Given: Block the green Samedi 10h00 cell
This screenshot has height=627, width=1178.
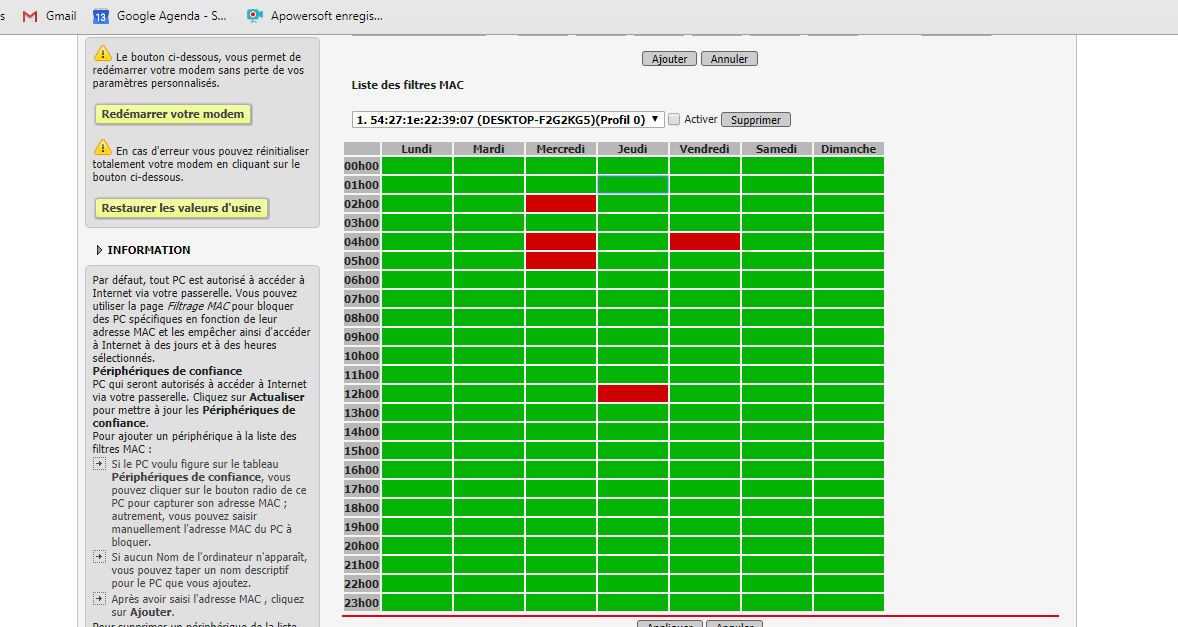Looking at the screenshot, I should tap(777, 356).
